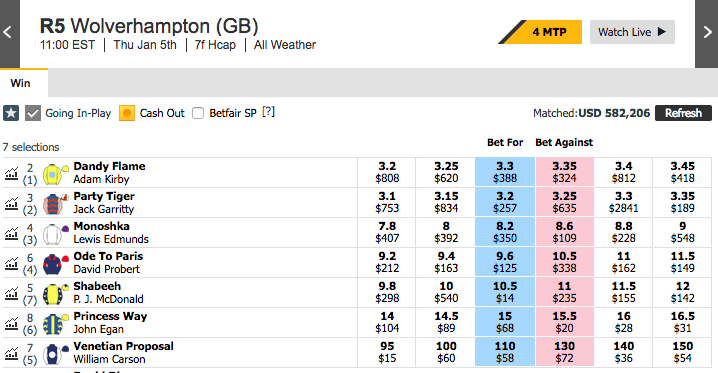Click Ode To Paris jockey silks icon

[55, 264]
